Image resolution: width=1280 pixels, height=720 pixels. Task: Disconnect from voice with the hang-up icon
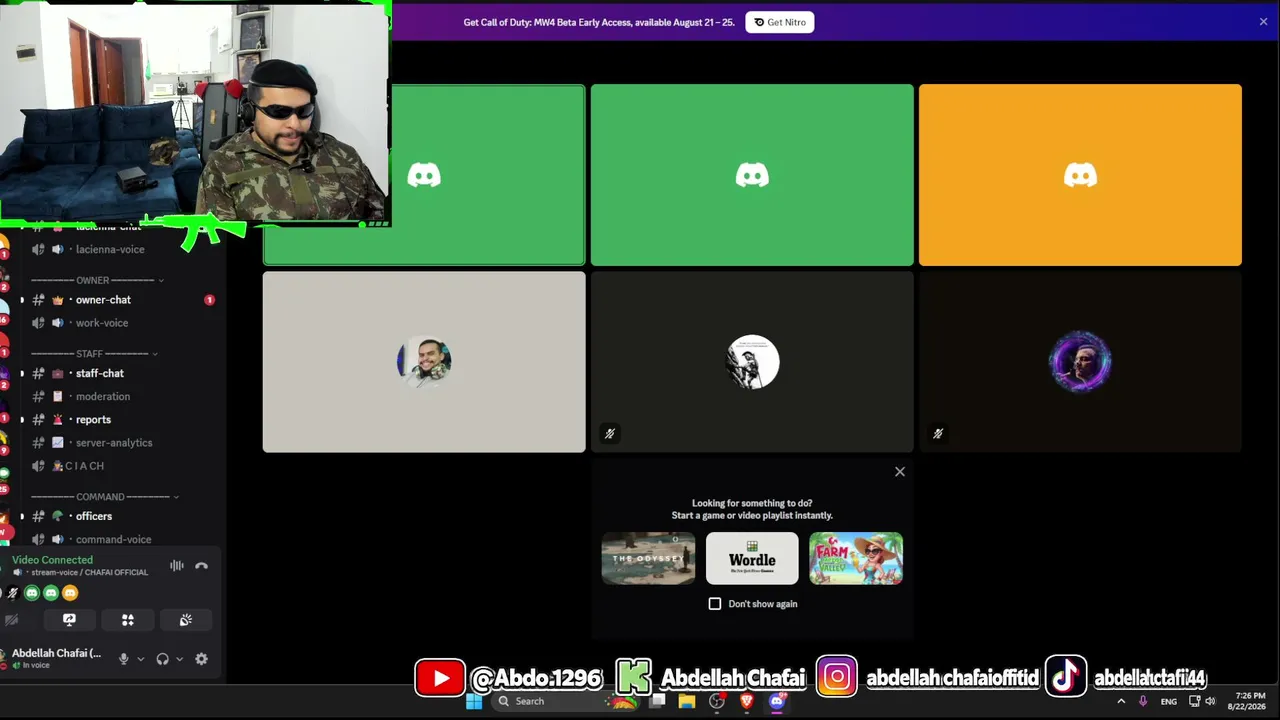pyautogui.click(x=201, y=566)
